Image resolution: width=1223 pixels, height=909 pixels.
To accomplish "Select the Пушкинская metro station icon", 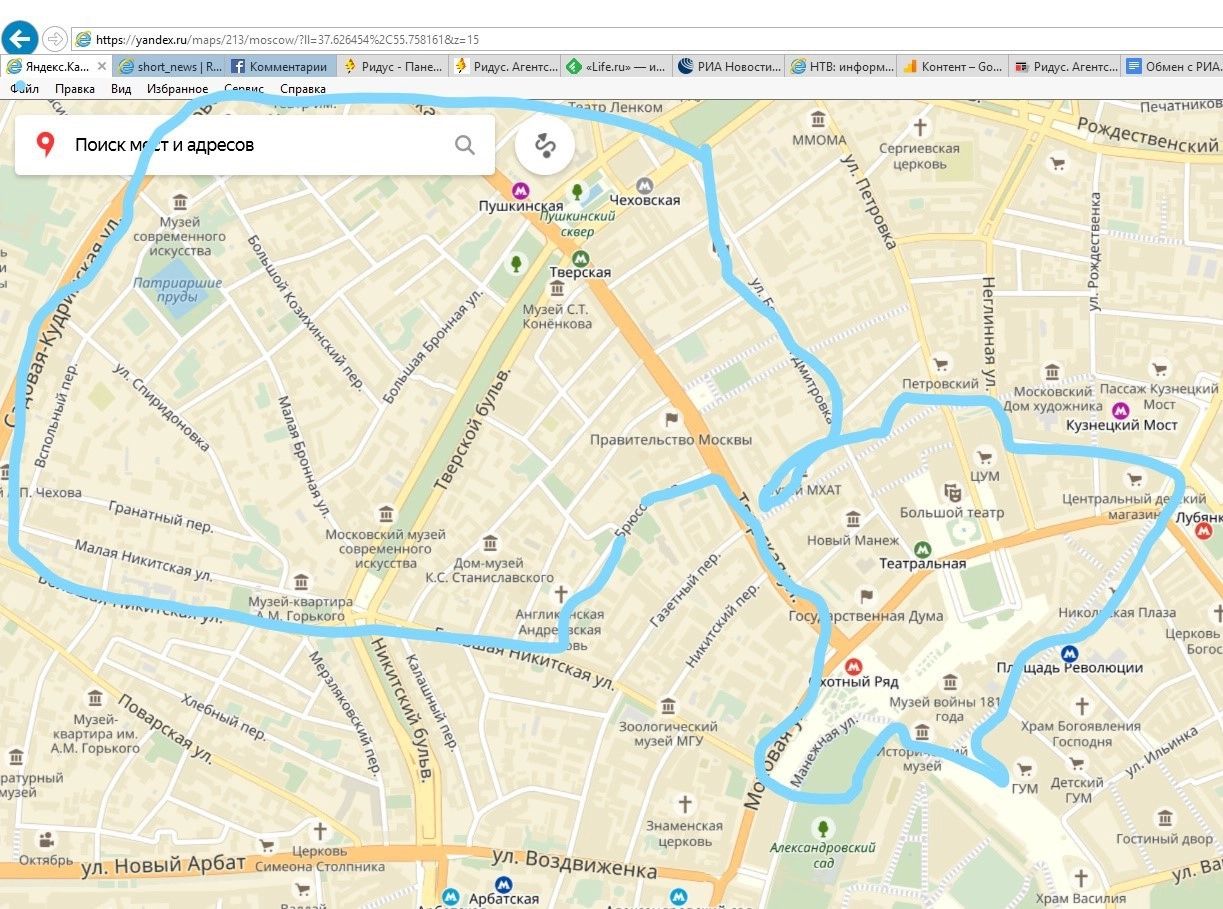I will 520,189.
